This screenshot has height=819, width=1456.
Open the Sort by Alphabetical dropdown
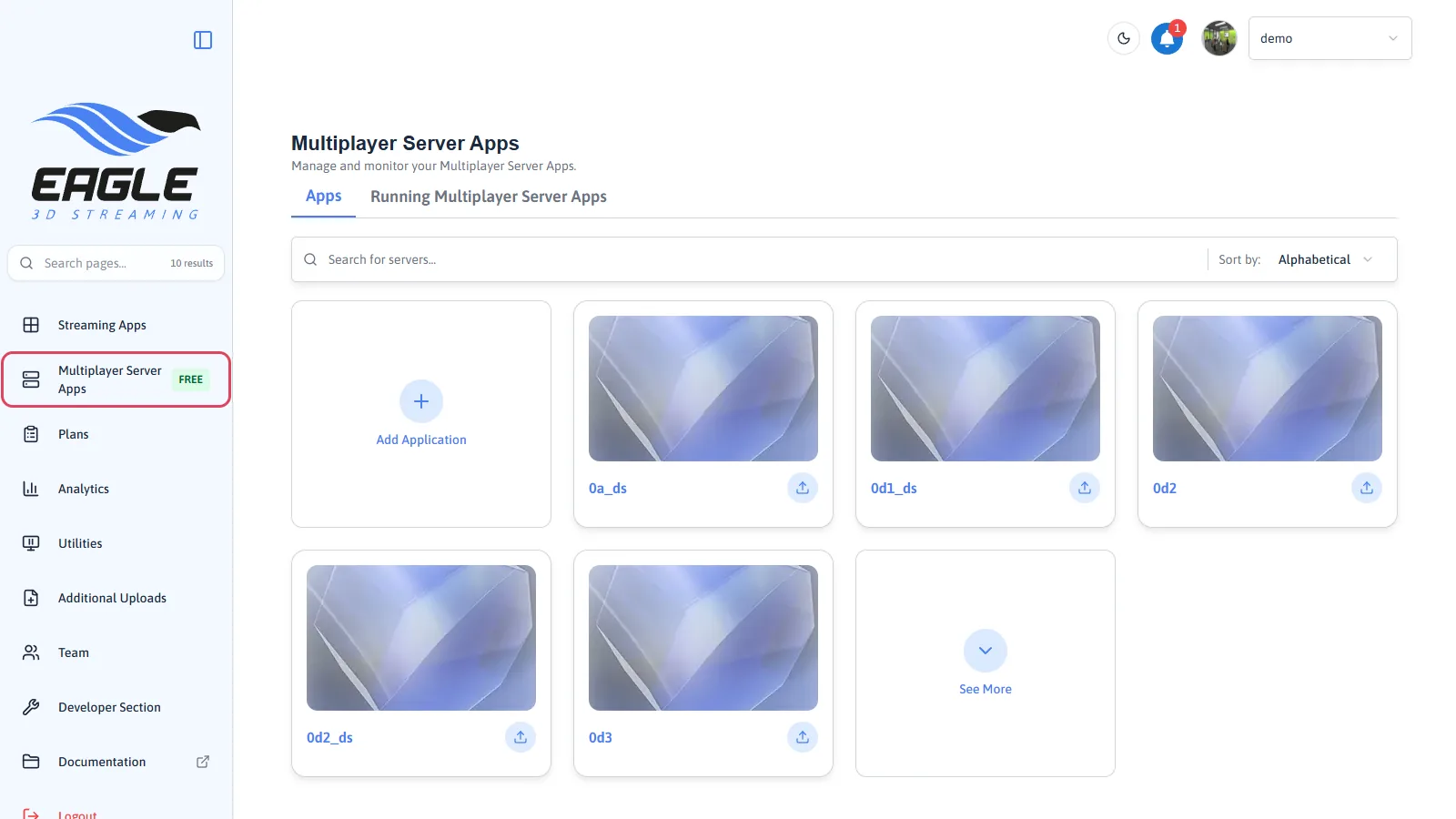pyautogui.click(x=1325, y=259)
